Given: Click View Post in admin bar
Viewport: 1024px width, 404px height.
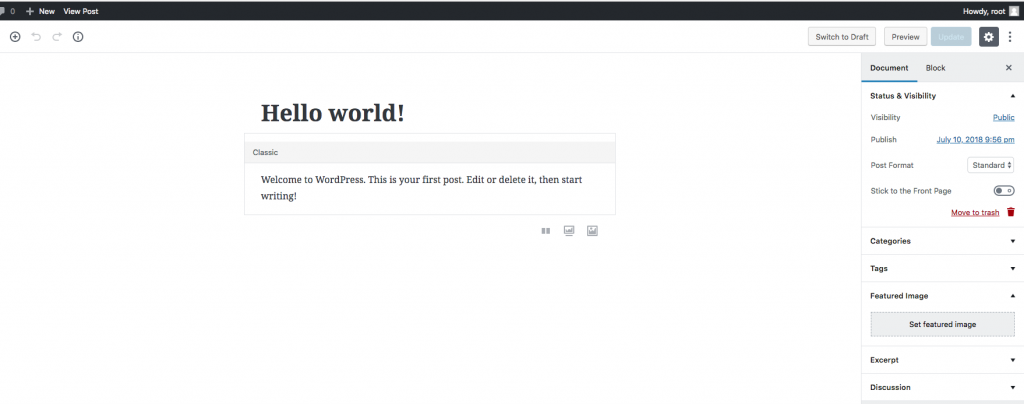Looking at the screenshot, I should pos(81,11).
